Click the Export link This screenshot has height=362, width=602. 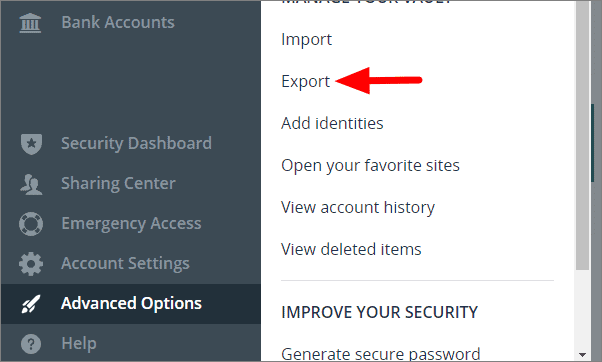[x=306, y=82]
